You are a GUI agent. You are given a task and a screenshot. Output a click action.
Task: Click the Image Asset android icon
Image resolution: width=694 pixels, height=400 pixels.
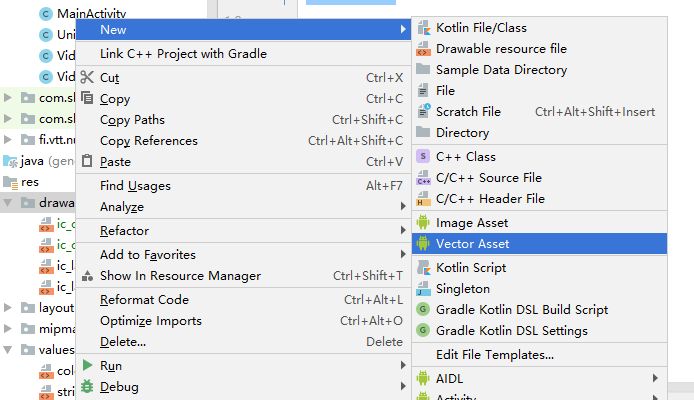[423, 222]
